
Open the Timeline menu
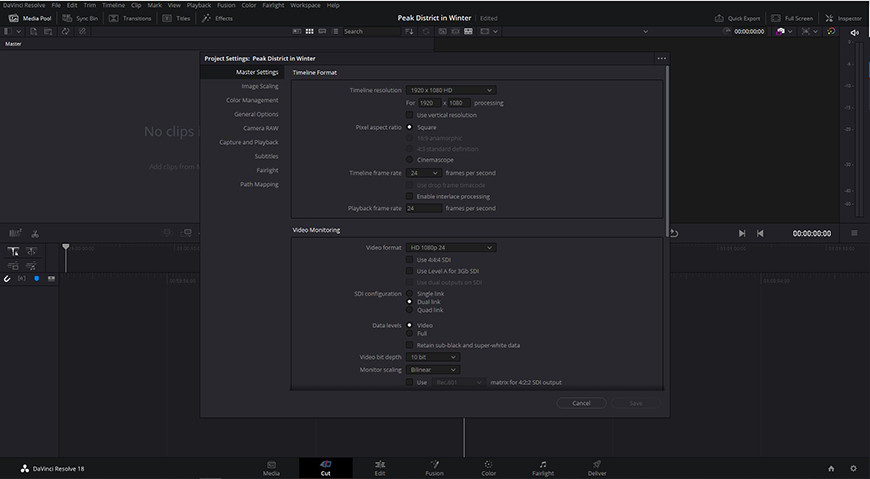point(113,5)
